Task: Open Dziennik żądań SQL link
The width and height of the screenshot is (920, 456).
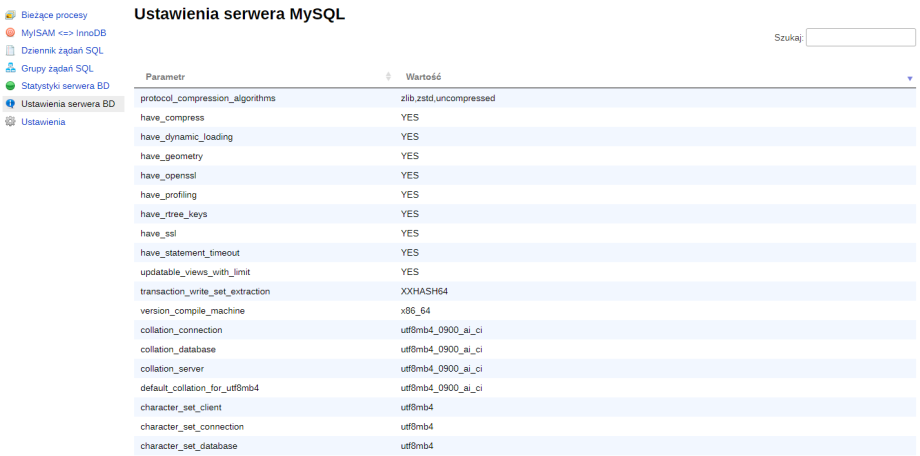Action: tap(62, 50)
